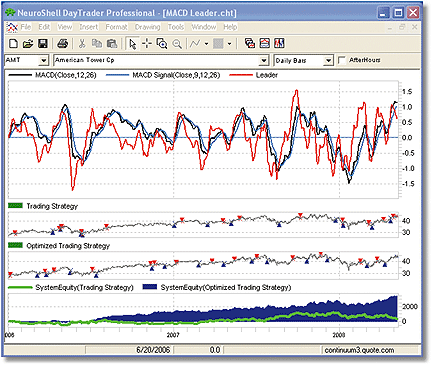Open the View menu

(65, 27)
